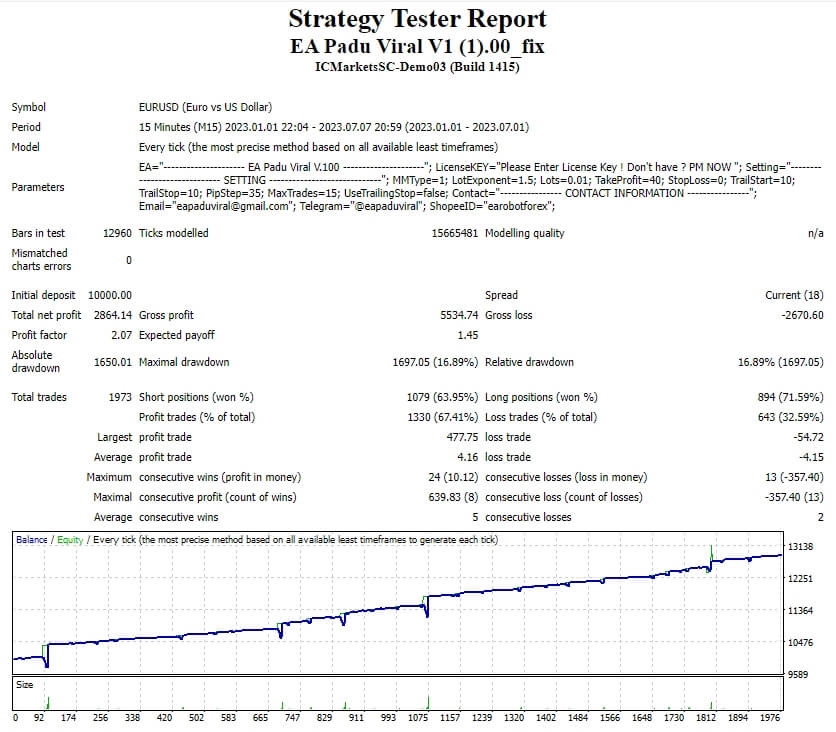Image resolution: width=836 pixels, height=732 pixels.
Task: Click x-axis tick label 747
Action: 292,718
